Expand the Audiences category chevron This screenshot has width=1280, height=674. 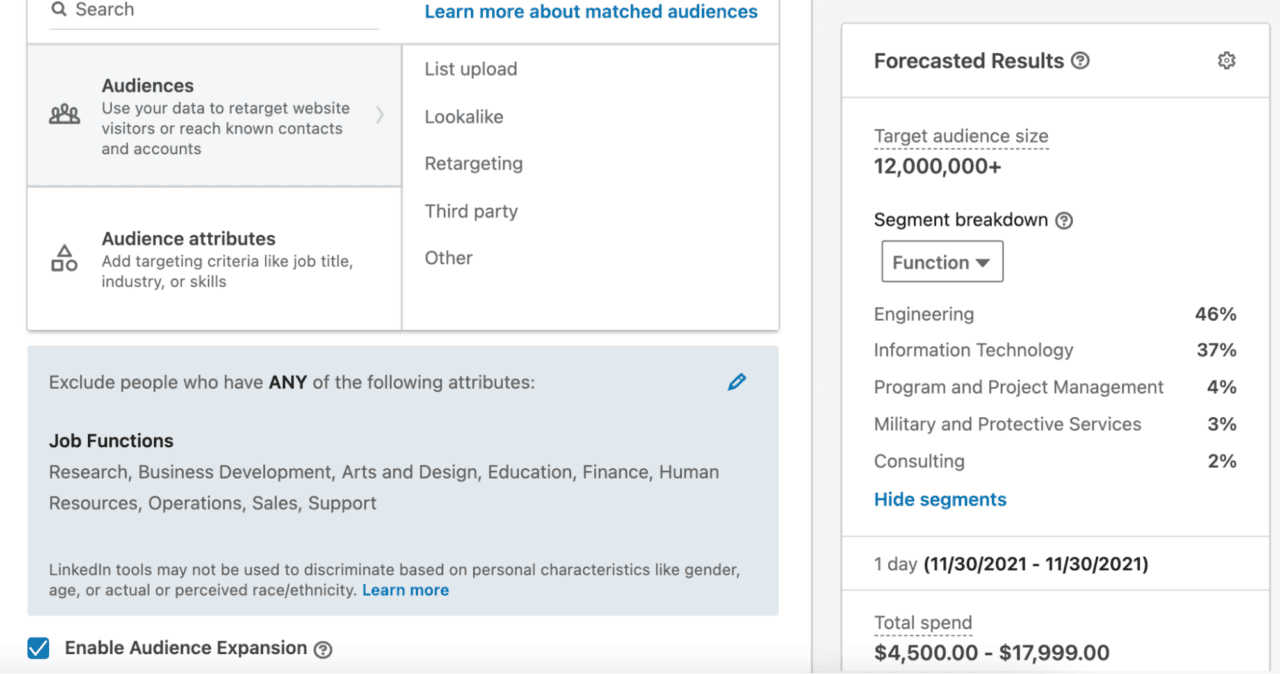coord(380,114)
